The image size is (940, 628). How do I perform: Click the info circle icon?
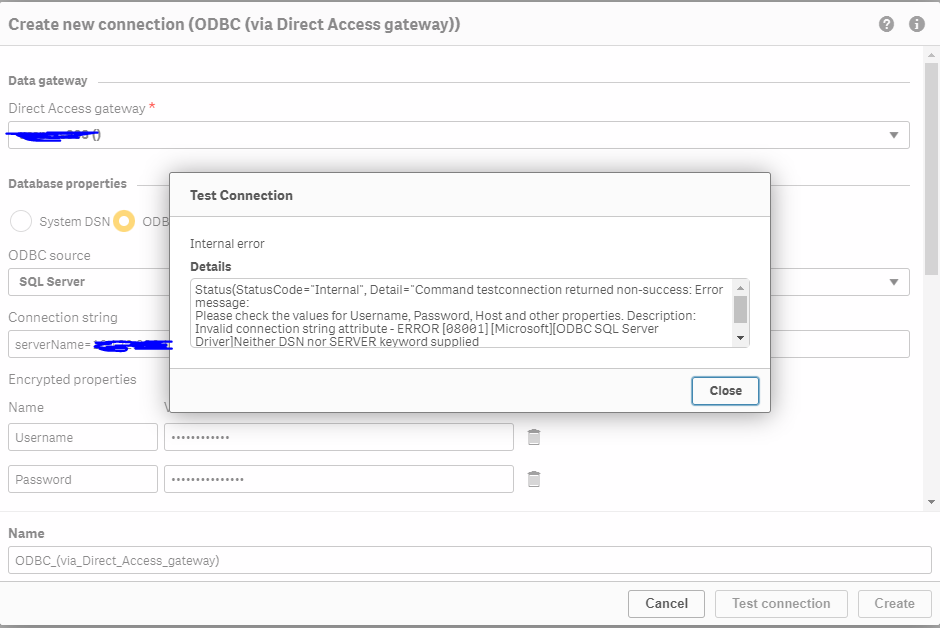(x=917, y=24)
